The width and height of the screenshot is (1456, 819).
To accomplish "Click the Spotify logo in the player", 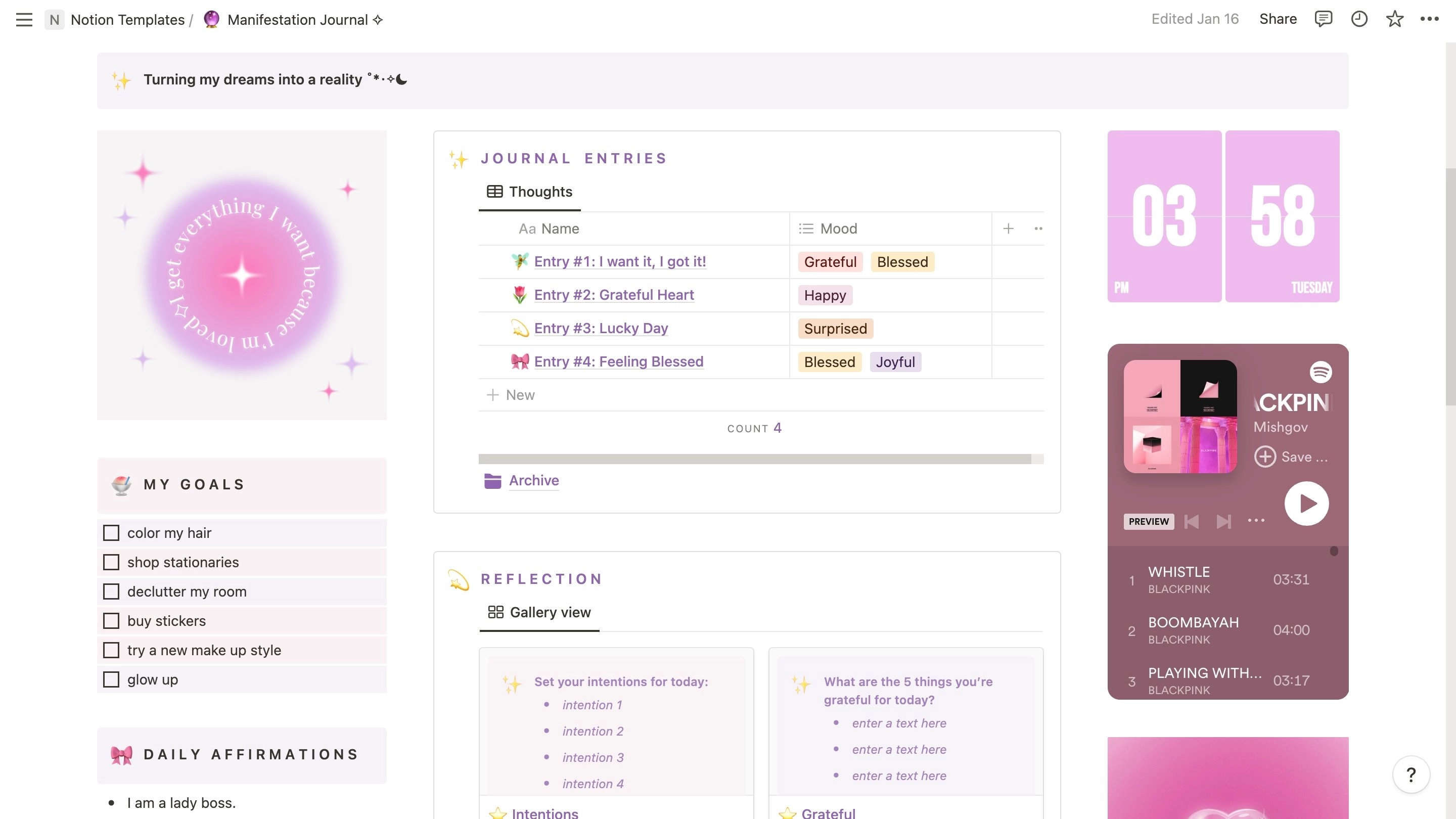I will [x=1321, y=372].
